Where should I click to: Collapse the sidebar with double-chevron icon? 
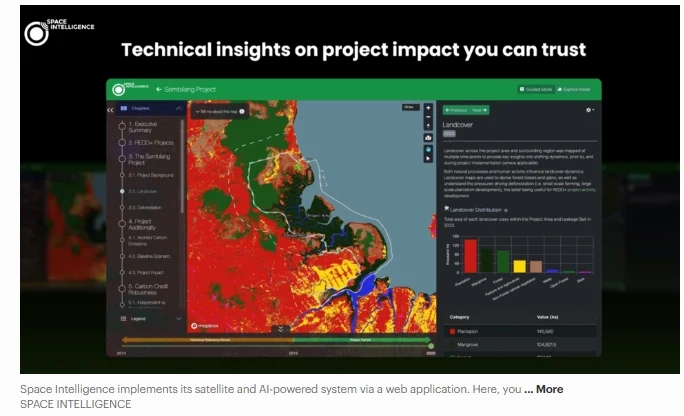coord(111,108)
